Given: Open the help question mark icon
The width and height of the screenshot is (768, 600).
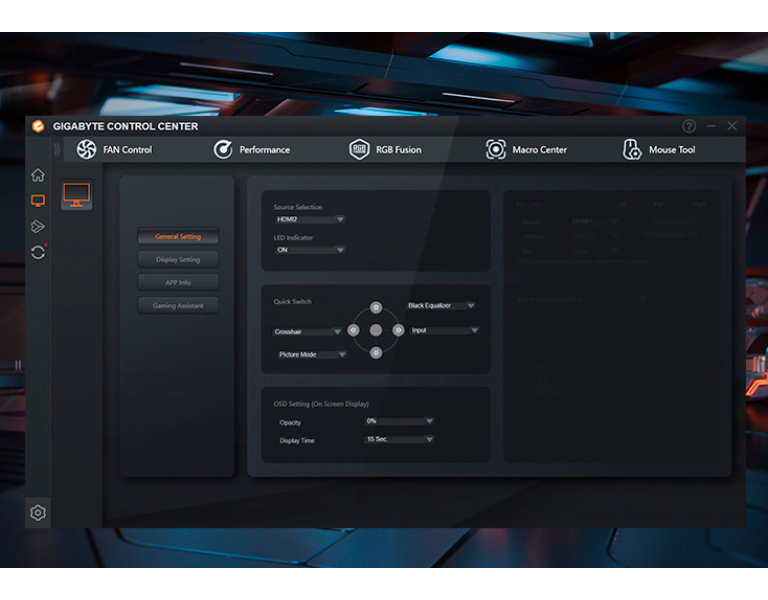Looking at the screenshot, I should [x=689, y=126].
